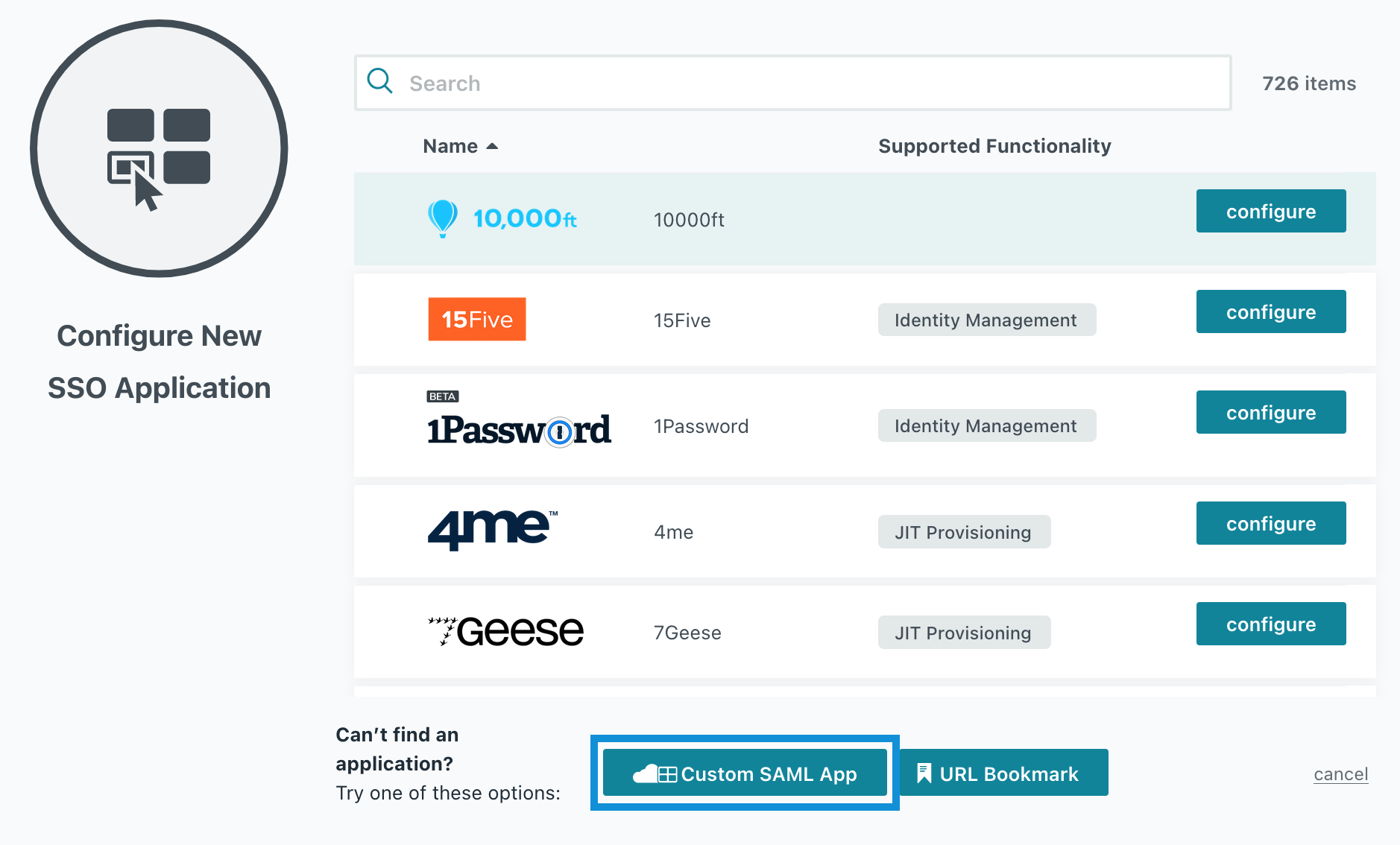This screenshot has height=845, width=1400.
Task: Click 15Five's Identity Management tag
Action: (986, 320)
